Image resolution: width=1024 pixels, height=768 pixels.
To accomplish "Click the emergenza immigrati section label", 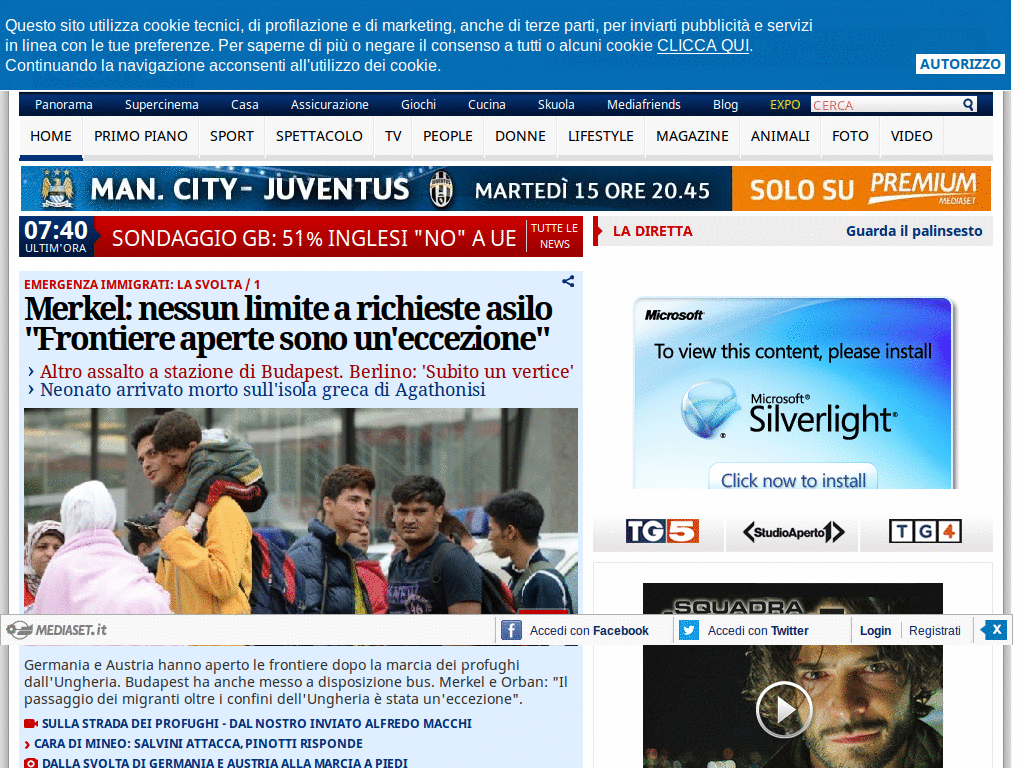I will [142, 285].
